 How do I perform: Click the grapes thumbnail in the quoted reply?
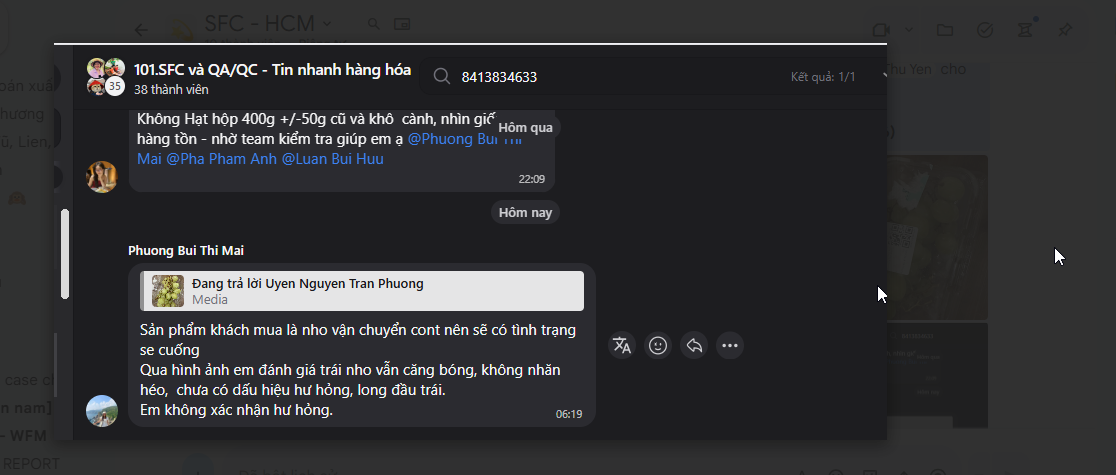(168, 291)
